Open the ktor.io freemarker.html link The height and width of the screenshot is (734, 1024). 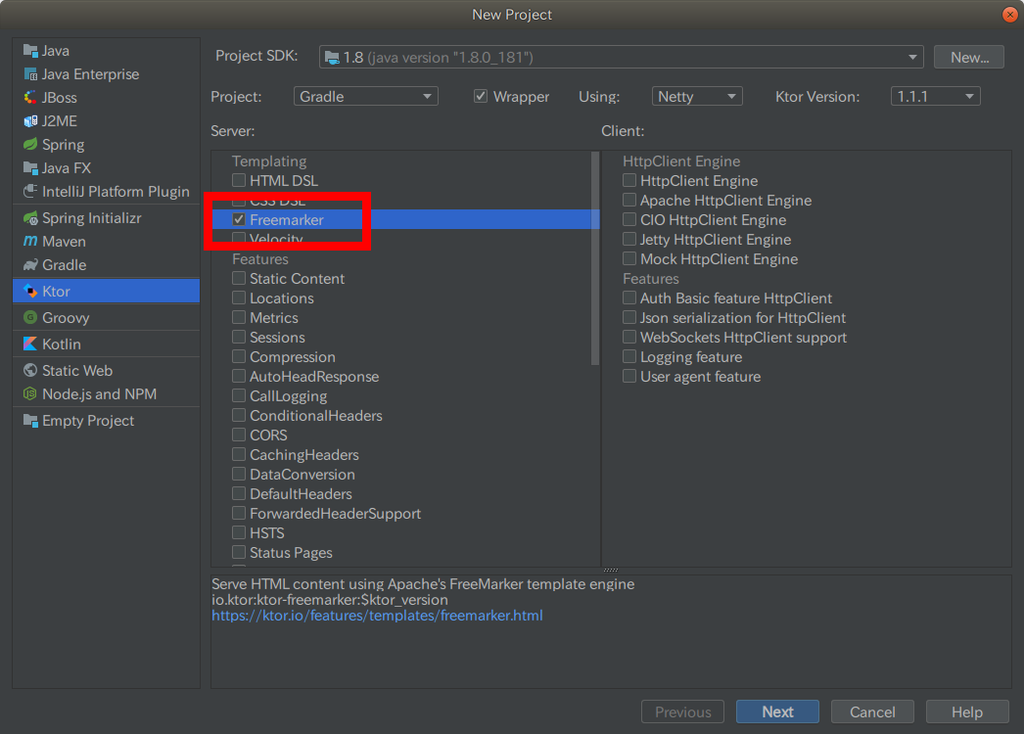point(377,616)
